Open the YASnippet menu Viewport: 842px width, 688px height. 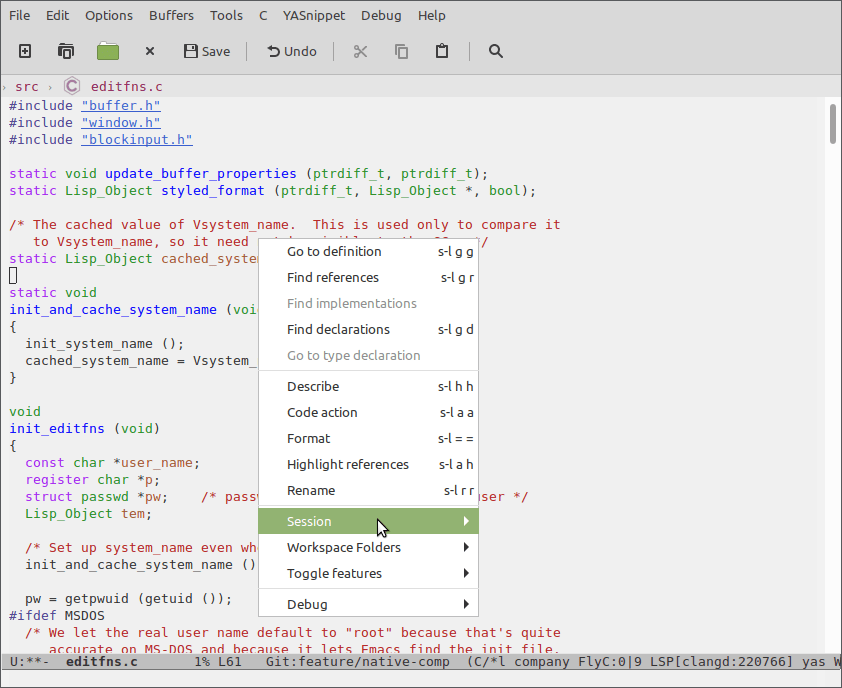click(x=313, y=15)
